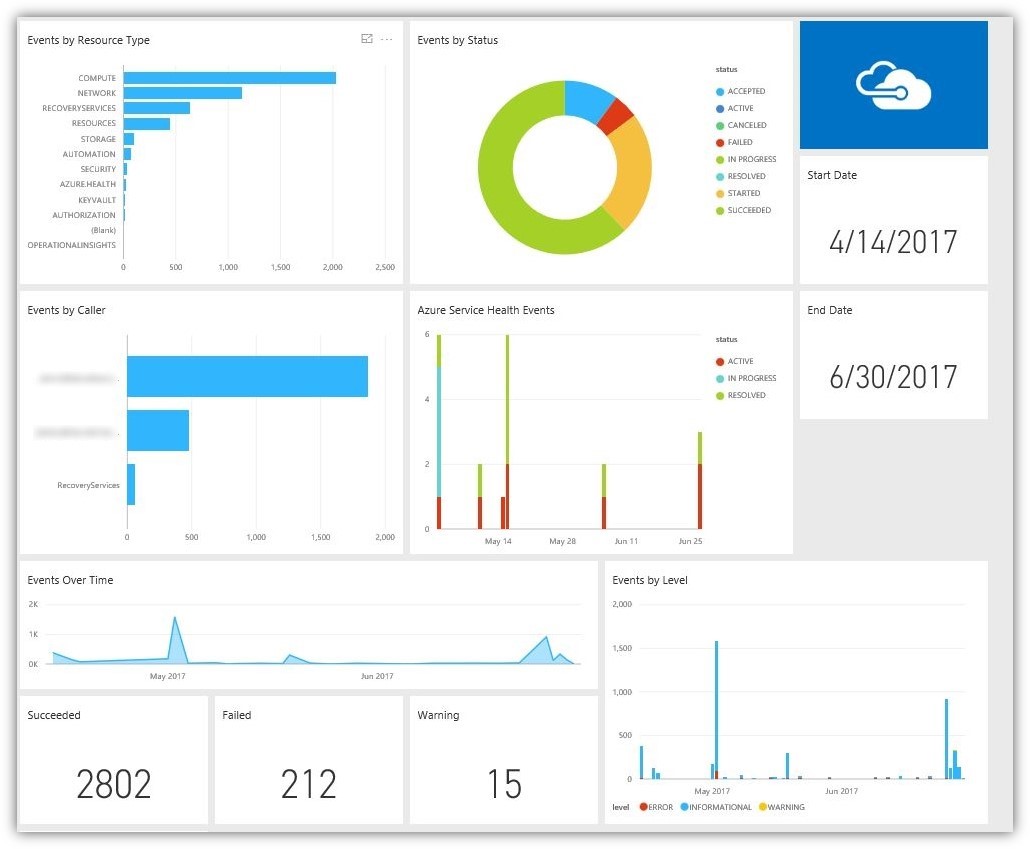
Task: Select the Start Date card 4/14/2017
Action: pyautogui.click(x=893, y=220)
